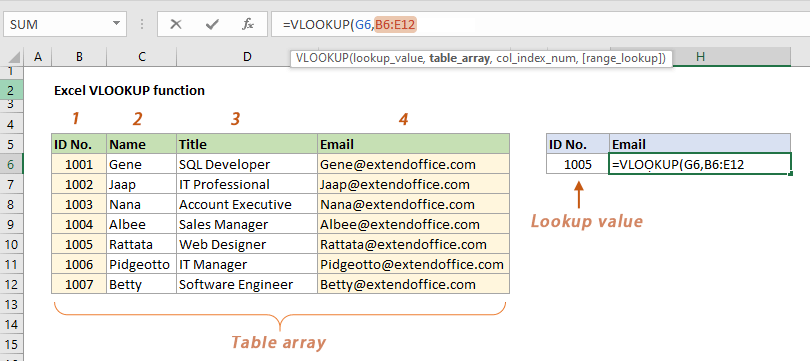This screenshot has width=810, height=361.
Task: Select cell containing 1001
Action: click(79, 164)
